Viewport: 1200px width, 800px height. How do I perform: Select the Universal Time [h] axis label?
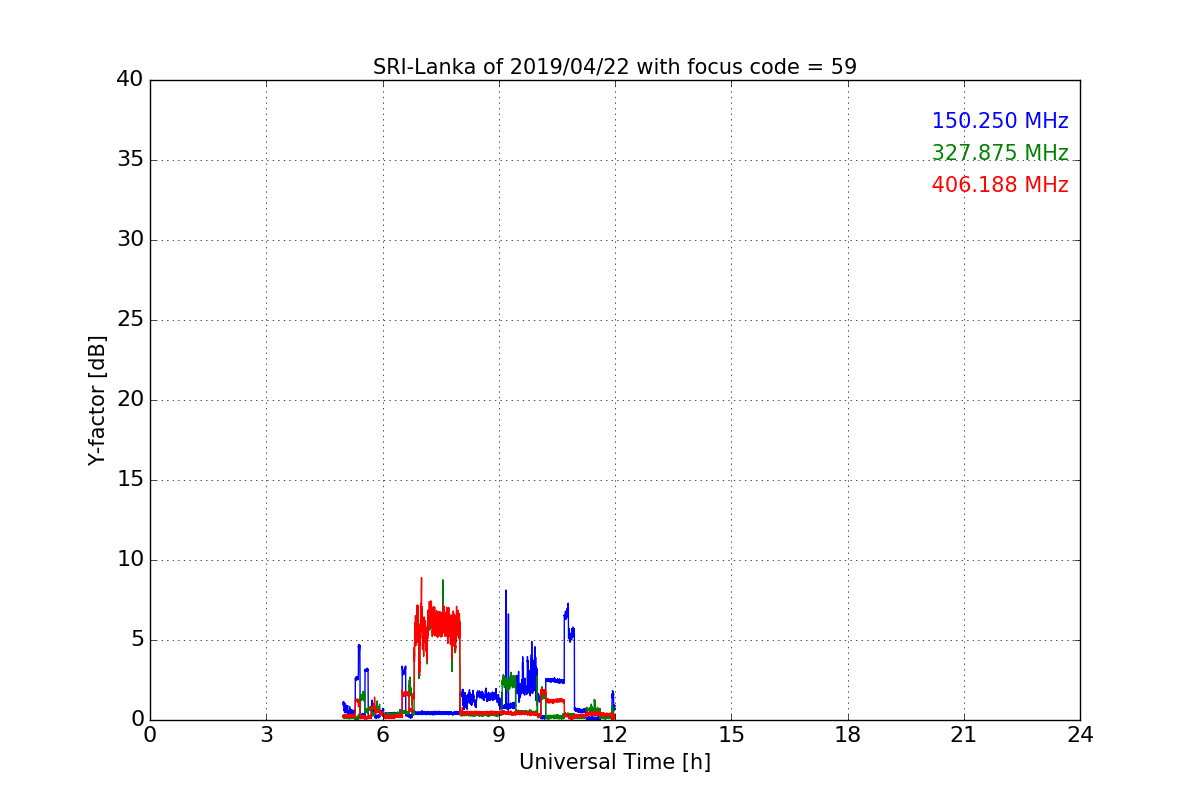click(615, 762)
